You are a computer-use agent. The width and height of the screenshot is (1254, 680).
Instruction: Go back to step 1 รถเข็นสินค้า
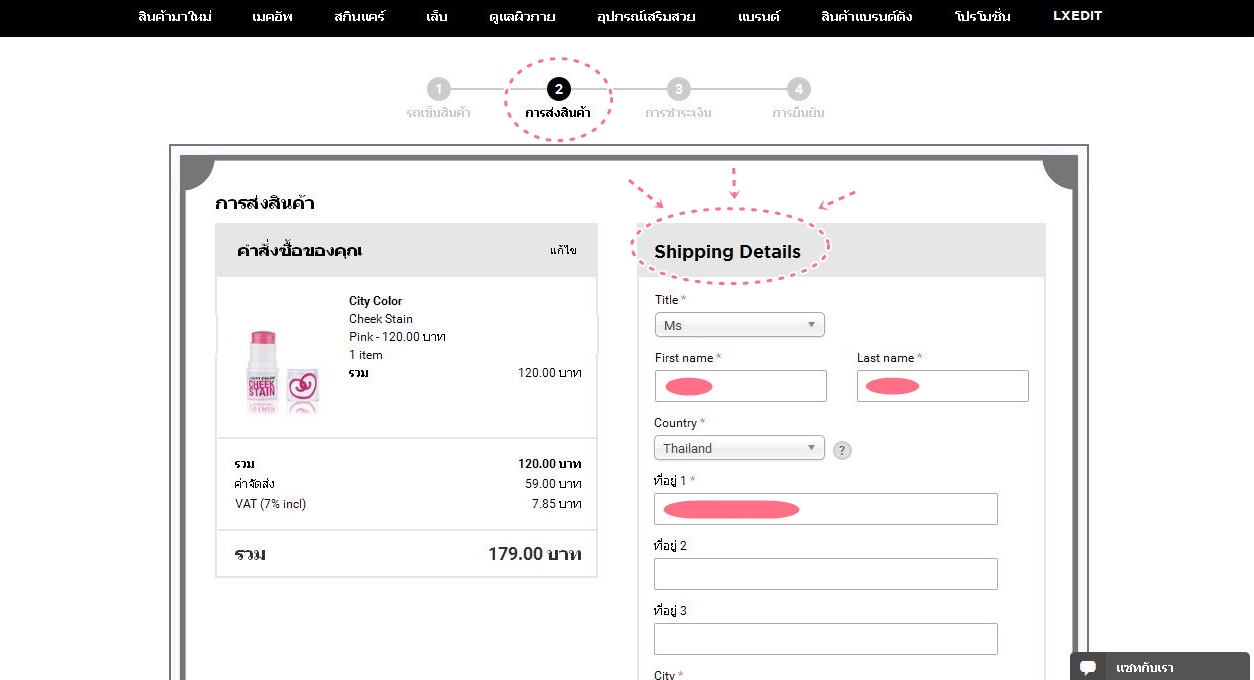tap(438, 99)
